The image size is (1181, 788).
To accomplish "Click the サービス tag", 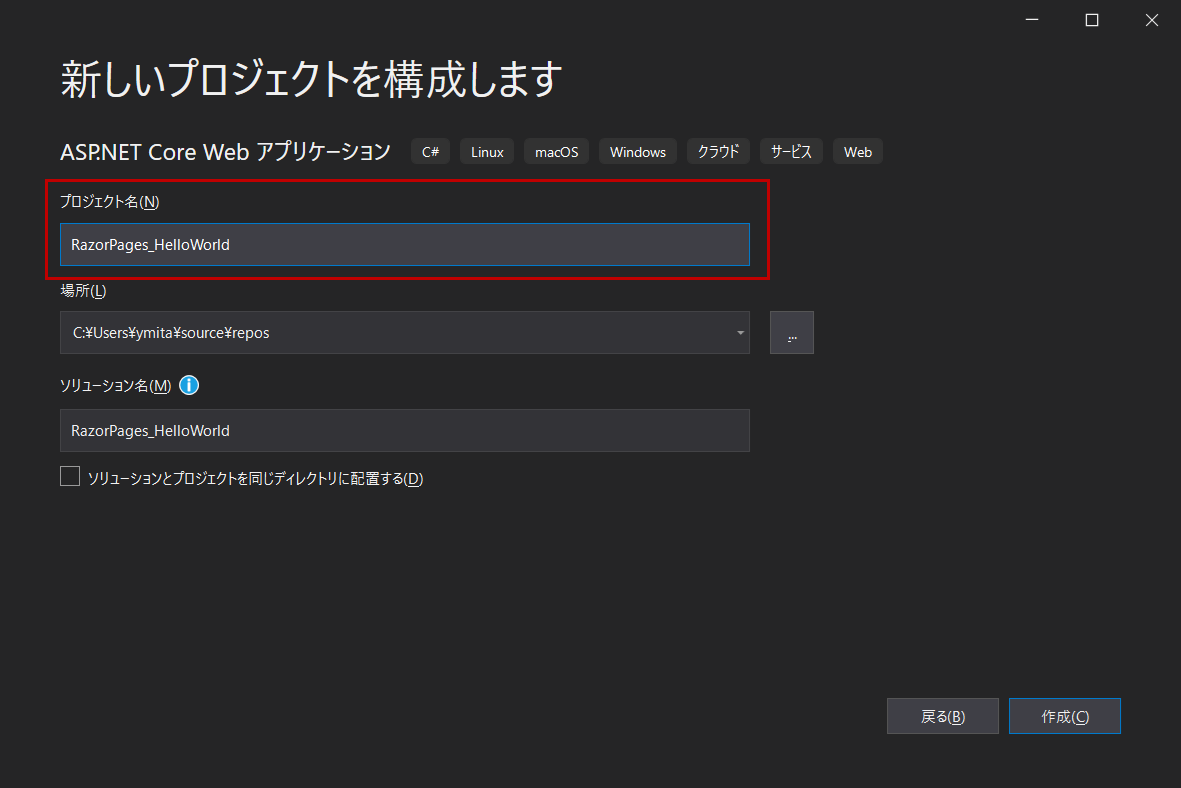I will tap(792, 151).
